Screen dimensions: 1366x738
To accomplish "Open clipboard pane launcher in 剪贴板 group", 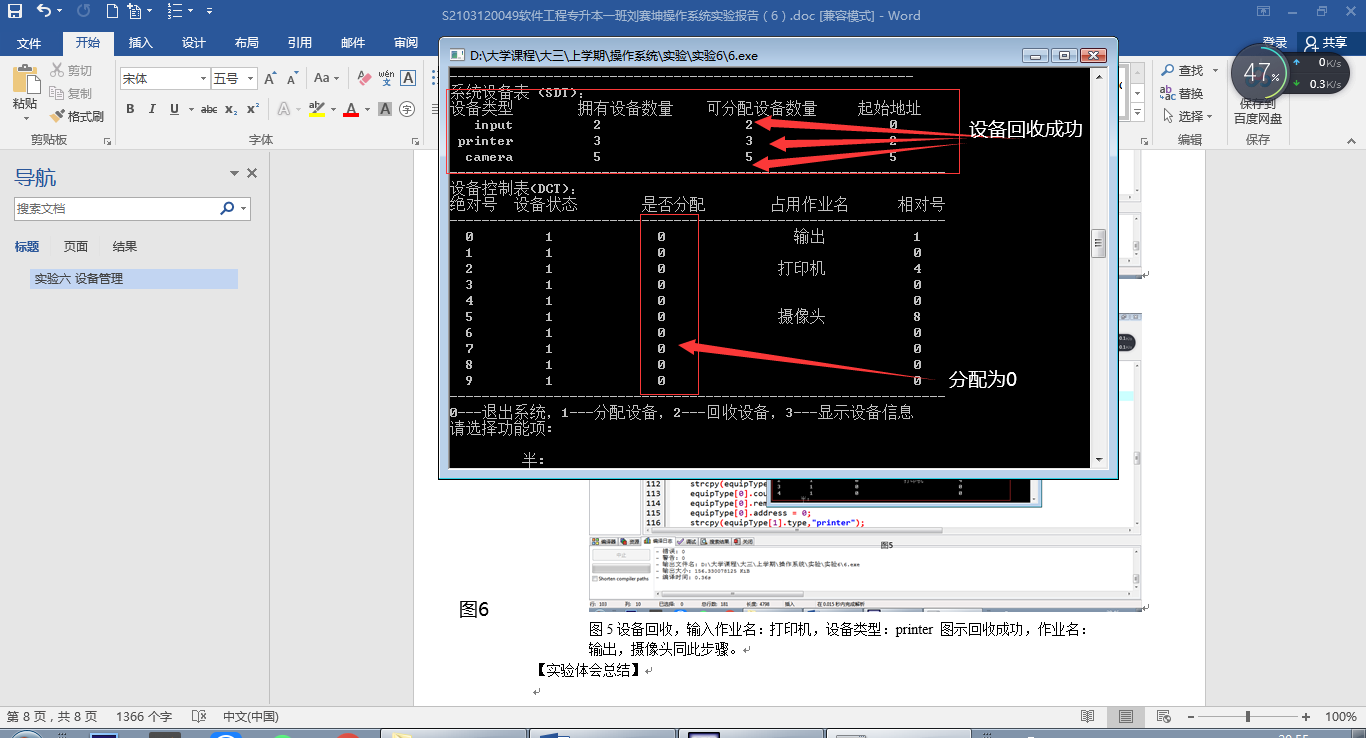I will tap(107, 140).
